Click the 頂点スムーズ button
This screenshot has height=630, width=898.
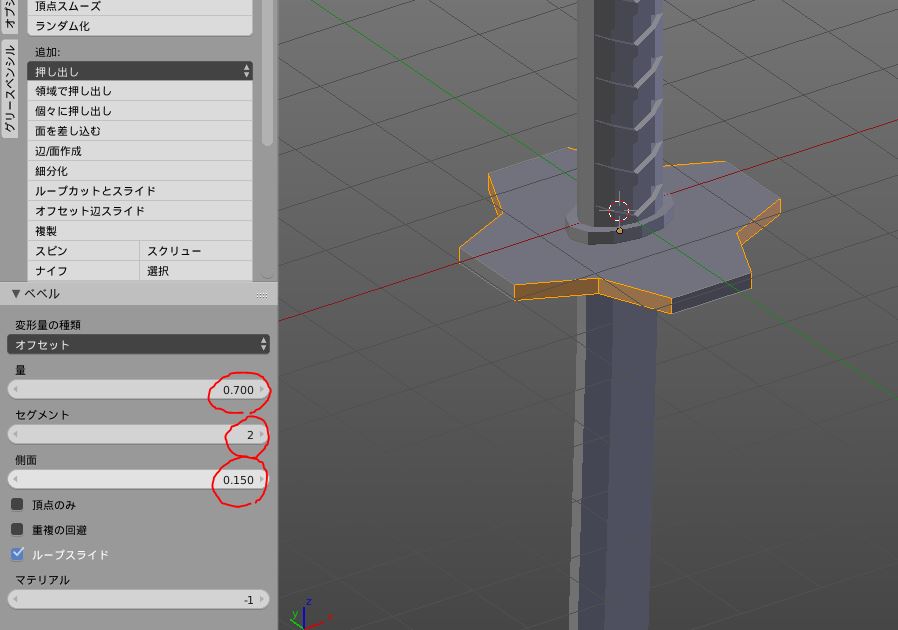coord(140,7)
